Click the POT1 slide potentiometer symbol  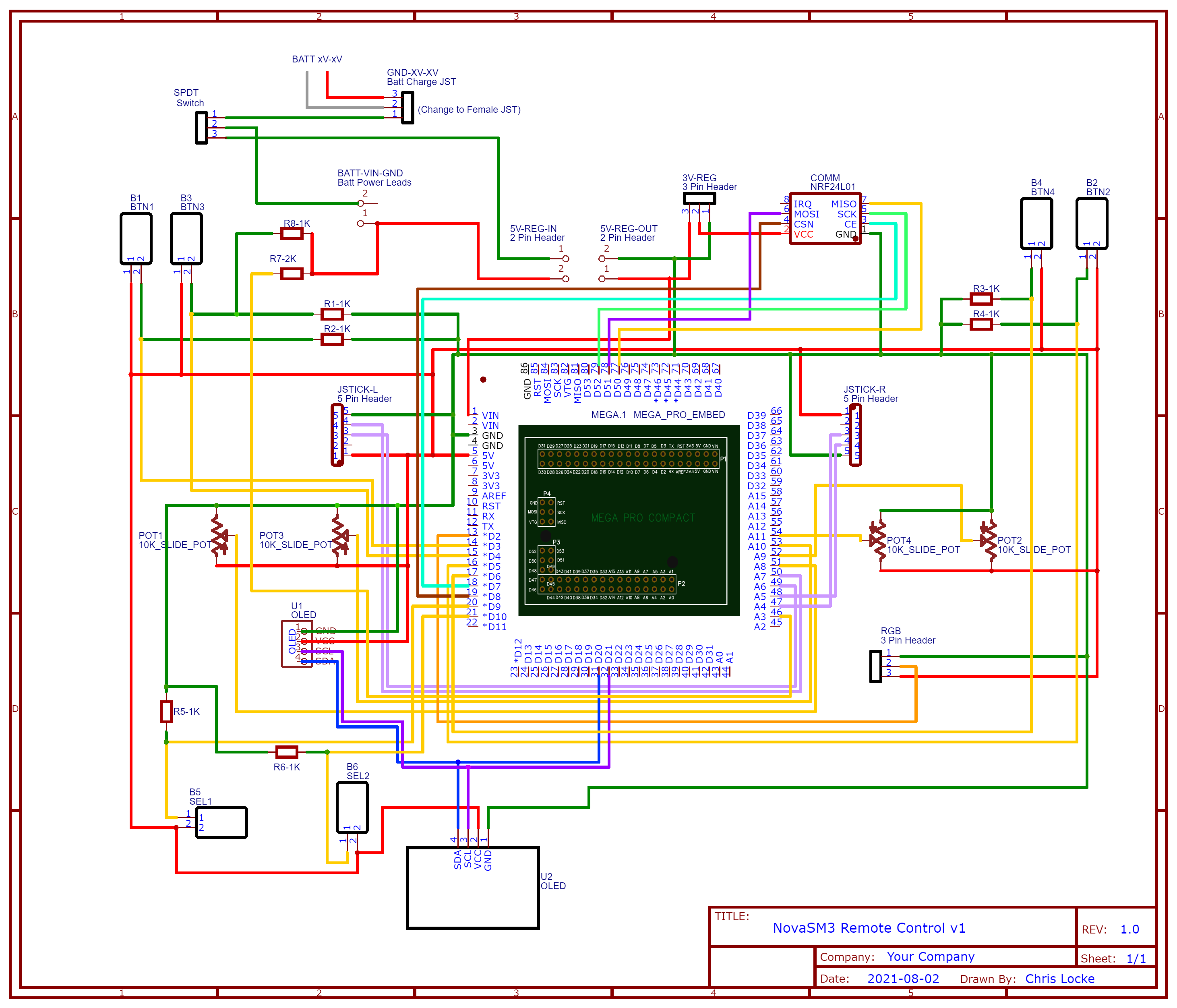pyautogui.click(x=219, y=535)
